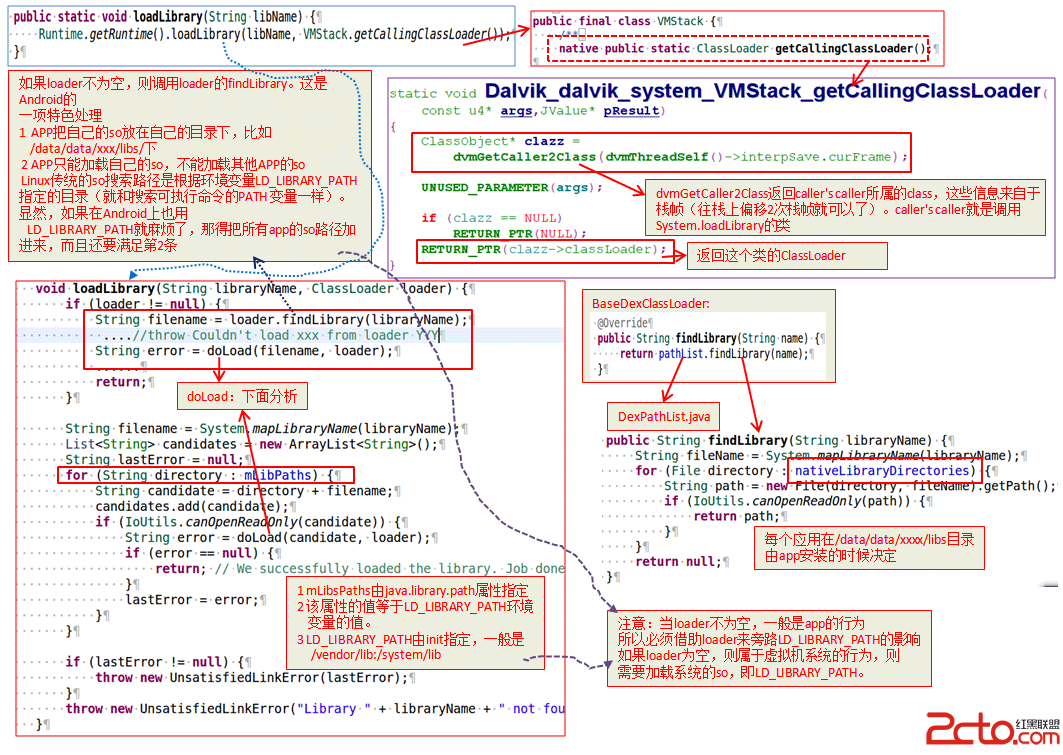Click the 'Runtime.getRuntime().loadLibrary(libName, ...' code line
This screenshot has height=755, width=1063.
pos(274,34)
